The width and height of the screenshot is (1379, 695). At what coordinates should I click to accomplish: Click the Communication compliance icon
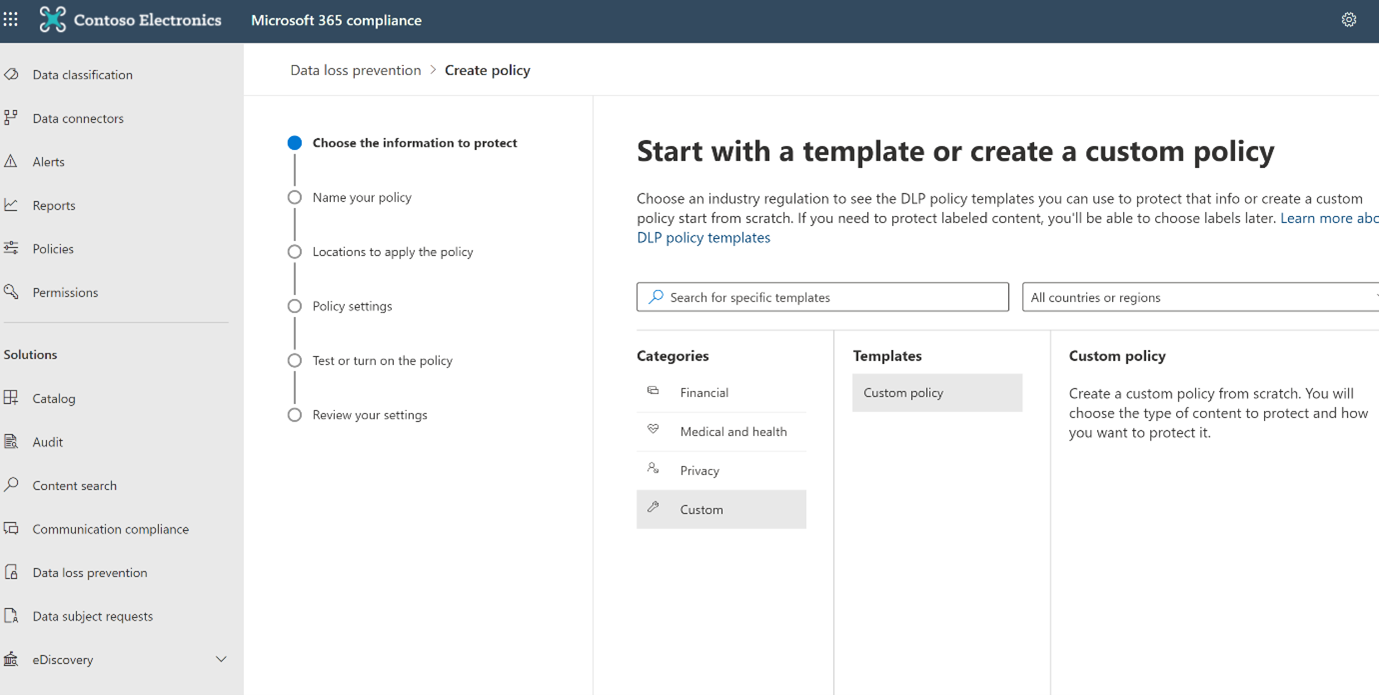(11, 529)
